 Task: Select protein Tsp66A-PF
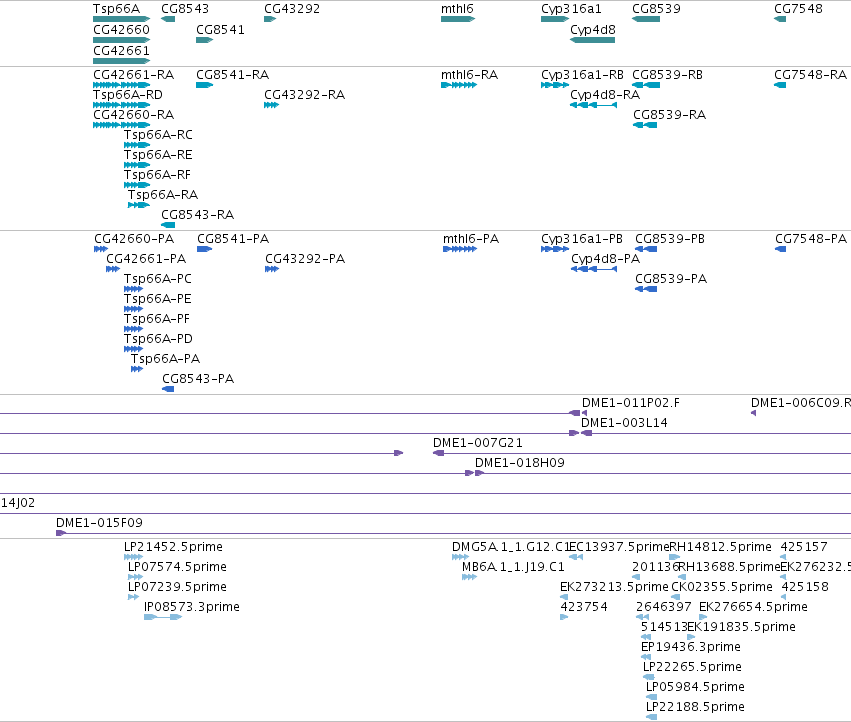pyautogui.click(x=134, y=329)
